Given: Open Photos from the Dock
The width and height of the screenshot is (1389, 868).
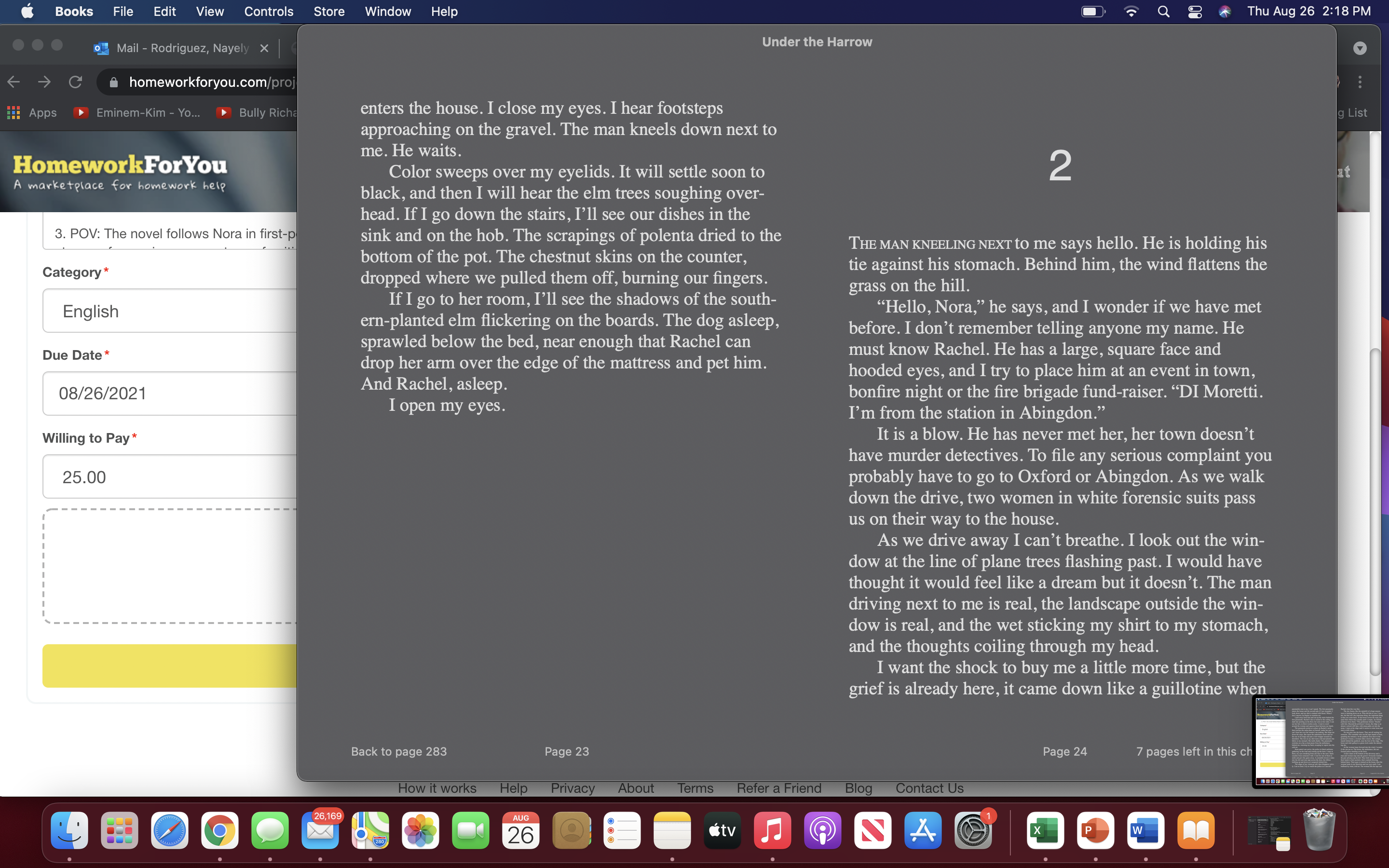Looking at the screenshot, I should click(x=421, y=831).
